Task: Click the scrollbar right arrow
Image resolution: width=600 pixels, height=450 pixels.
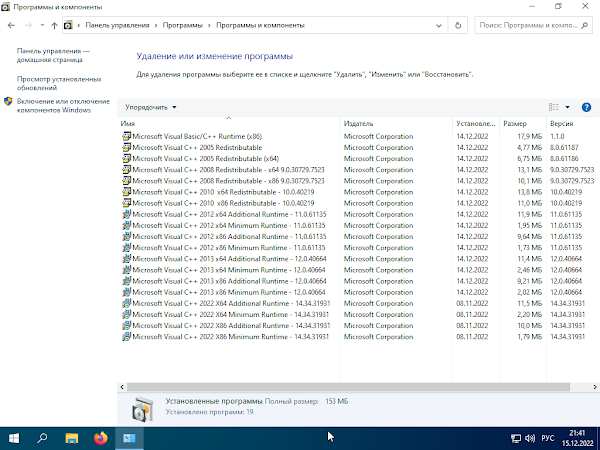Action: point(595,387)
